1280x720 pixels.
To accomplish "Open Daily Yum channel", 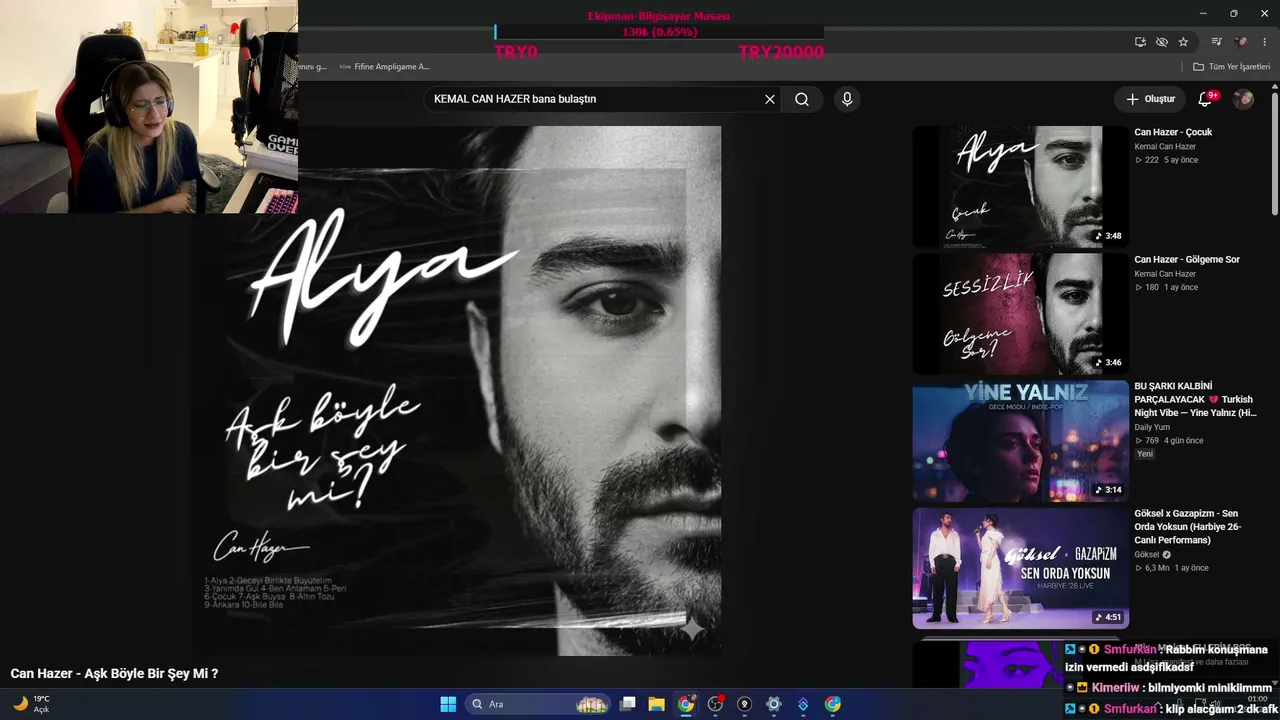I will point(1152,427).
